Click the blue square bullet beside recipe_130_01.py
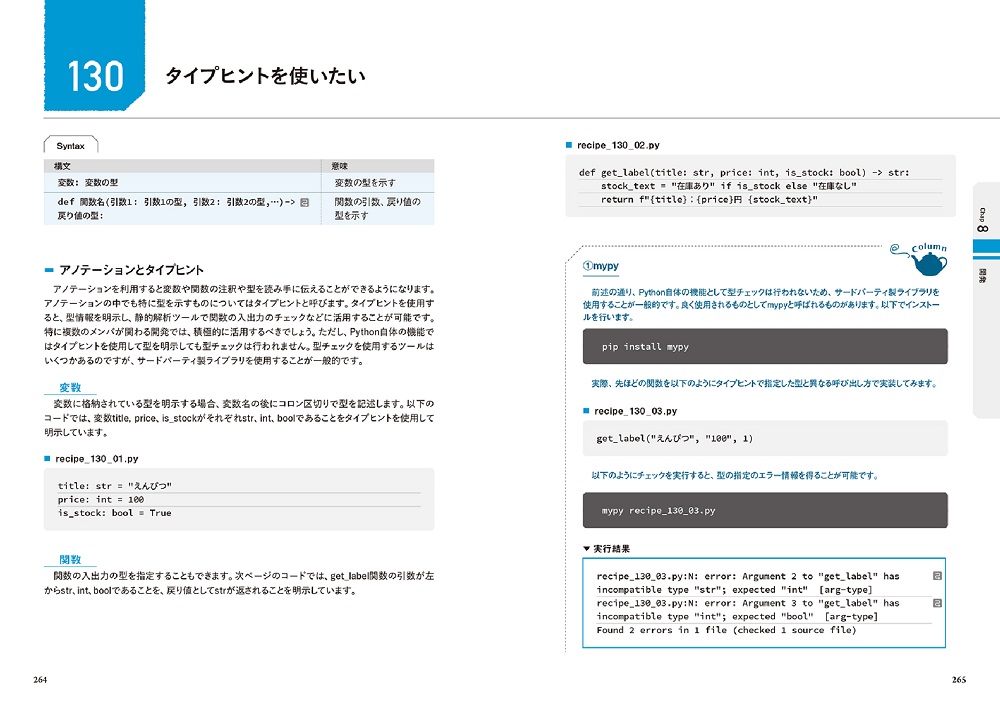This screenshot has width=1000, height=709. [x=47, y=458]
